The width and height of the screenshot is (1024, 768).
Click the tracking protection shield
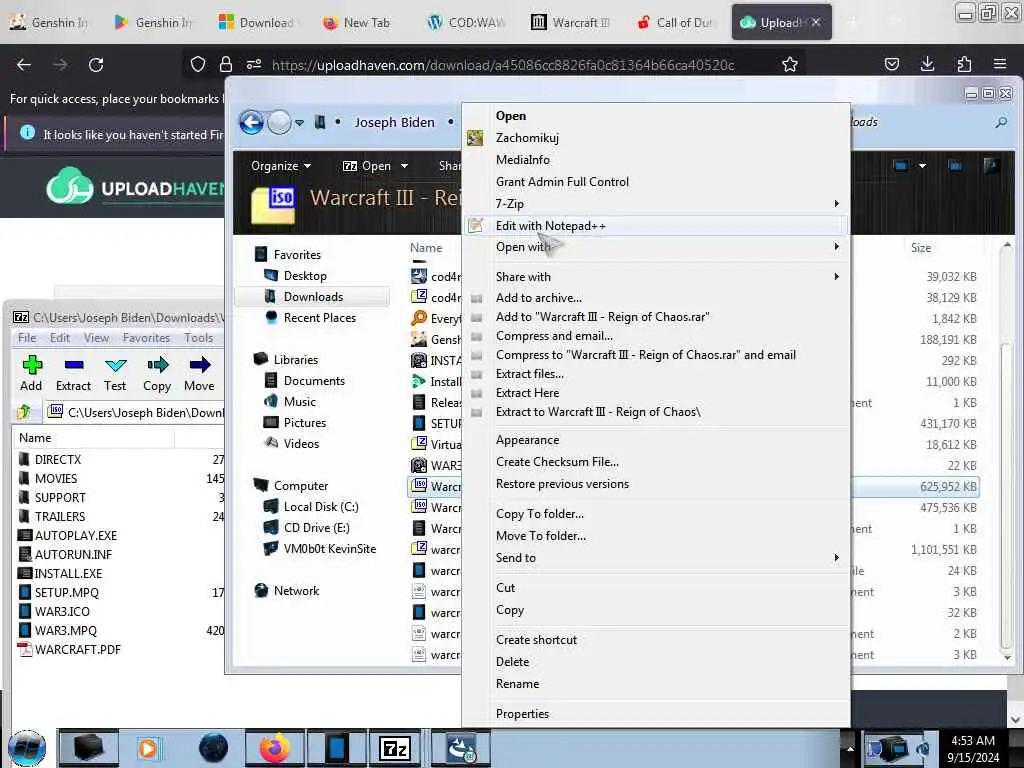[x=198, y=64]
